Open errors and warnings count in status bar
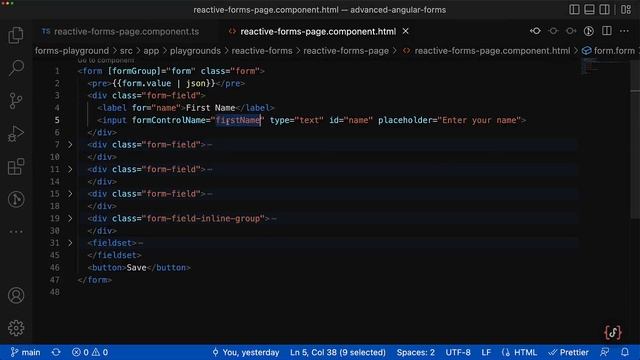The image size is (640, 360). (x=90, y=352)
